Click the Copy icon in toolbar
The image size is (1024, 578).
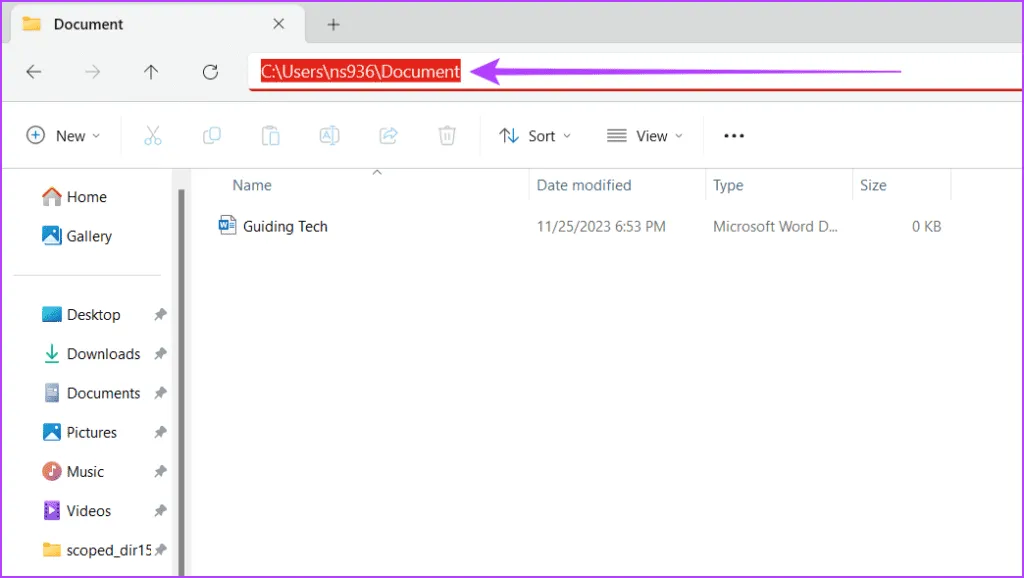point(212,136)
